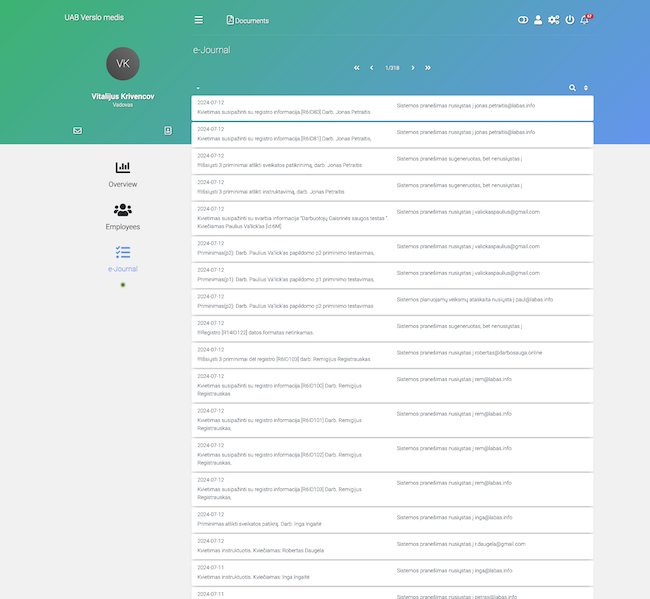650x599 pixels.
Task: Open the journal search icon
Action: tap(572, 87)
